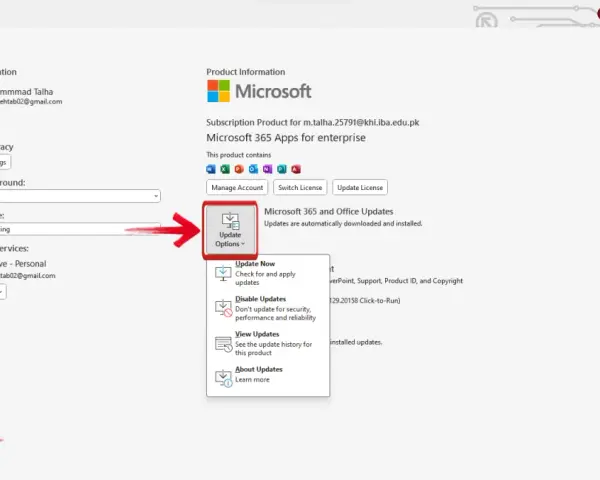
Task: Click the text ending 'Product ID, and Copyright'
Action: 396,281
